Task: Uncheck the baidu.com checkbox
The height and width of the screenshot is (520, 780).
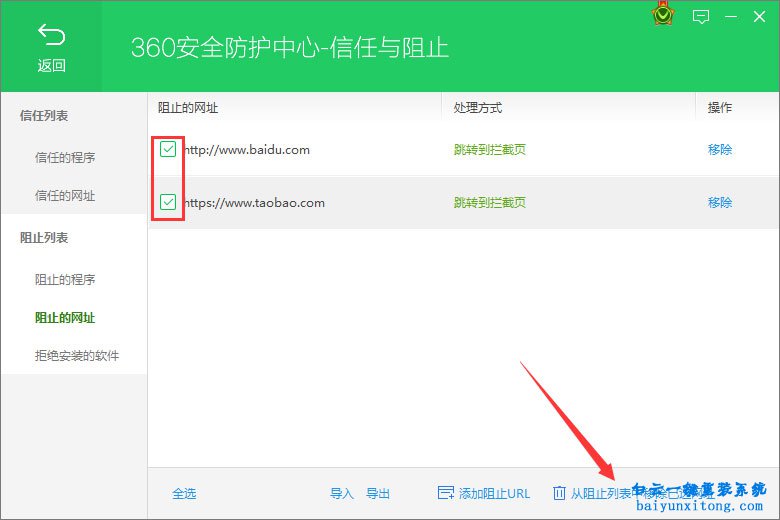Action: (x=168, y=150)
